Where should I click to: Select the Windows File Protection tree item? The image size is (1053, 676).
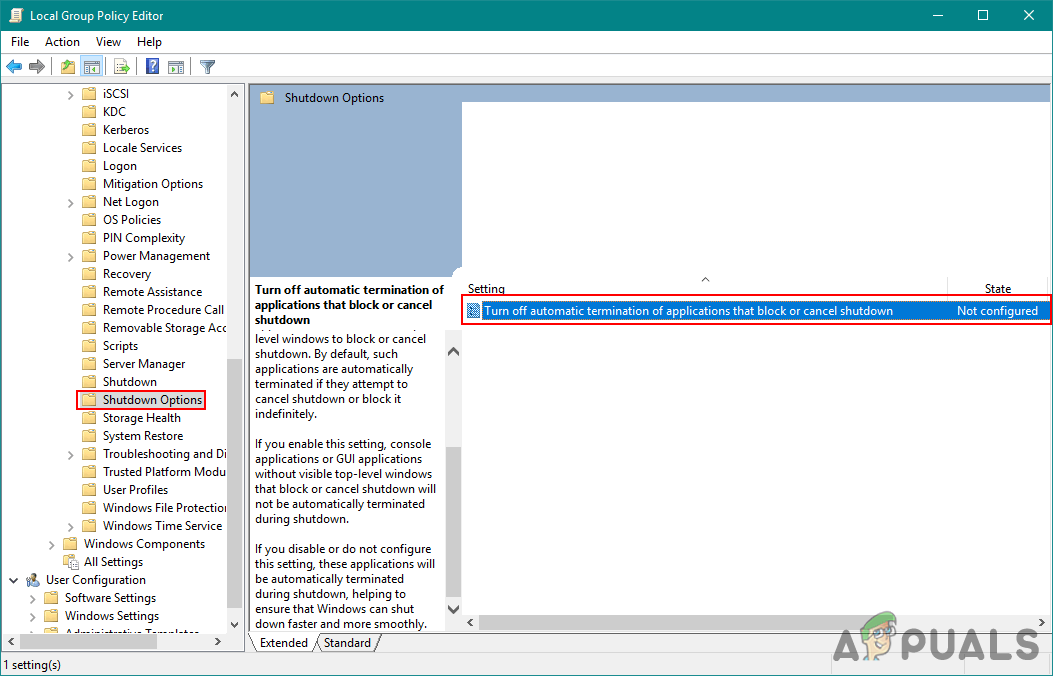164,508
